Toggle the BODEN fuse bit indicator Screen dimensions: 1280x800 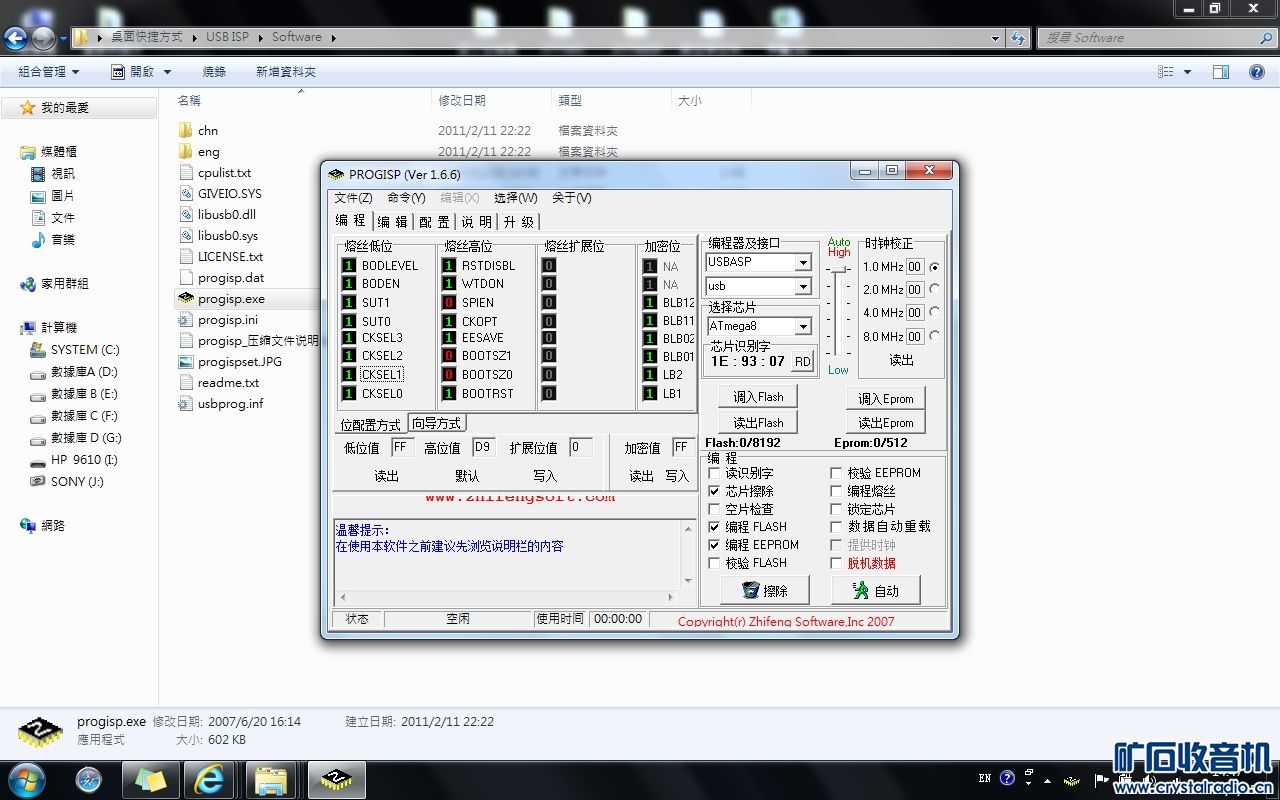[349, 284]
